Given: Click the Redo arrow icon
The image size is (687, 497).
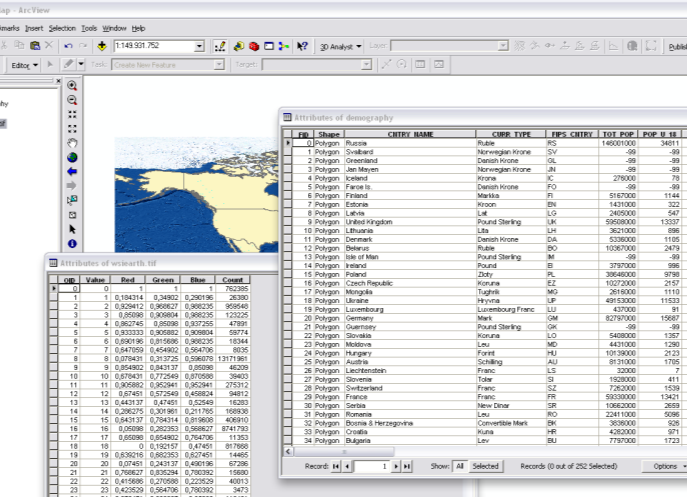Looking at the screenshot, I should coord(83,46).
